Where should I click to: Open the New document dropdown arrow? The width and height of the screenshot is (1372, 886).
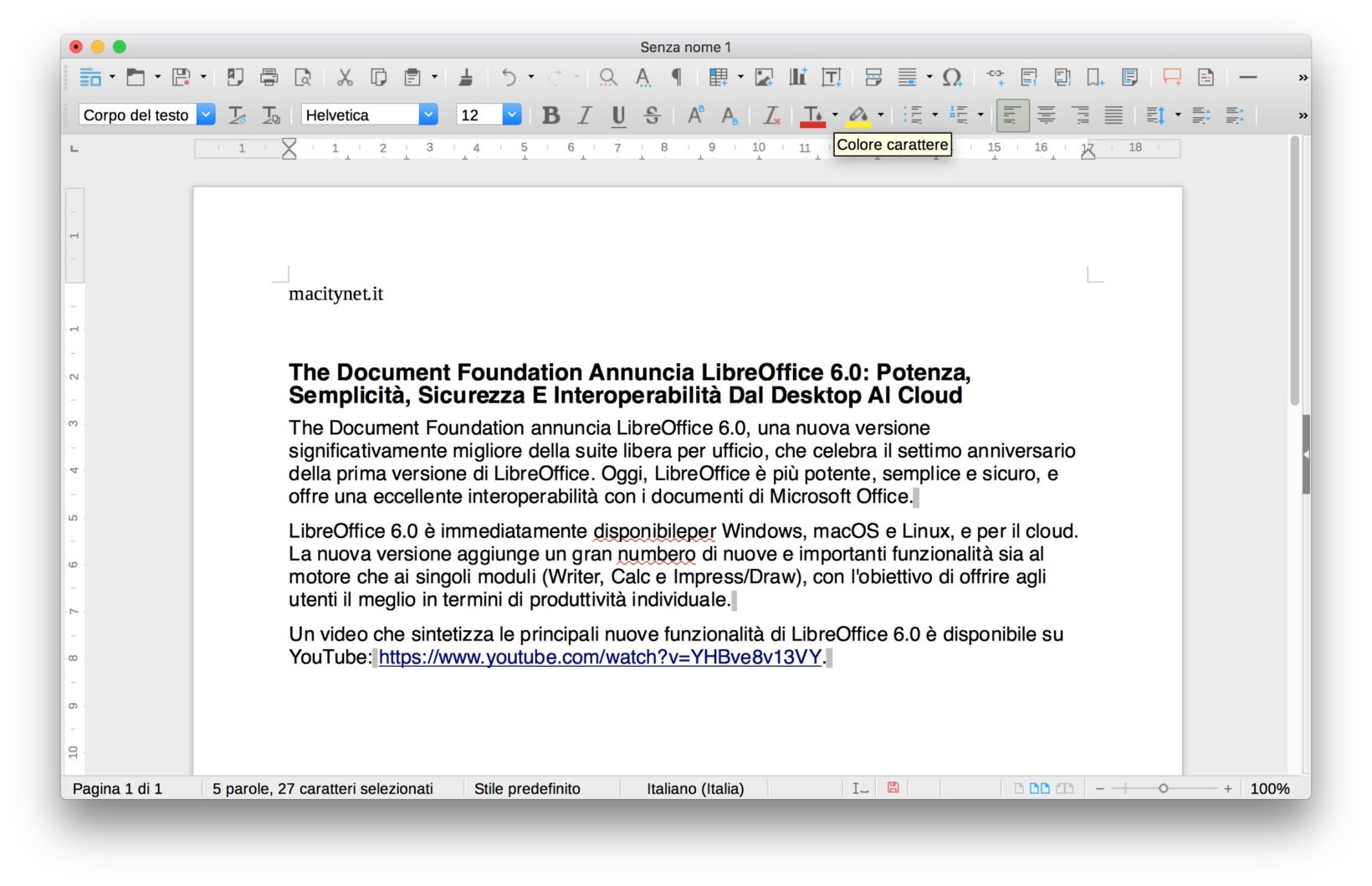coord(112,78)
